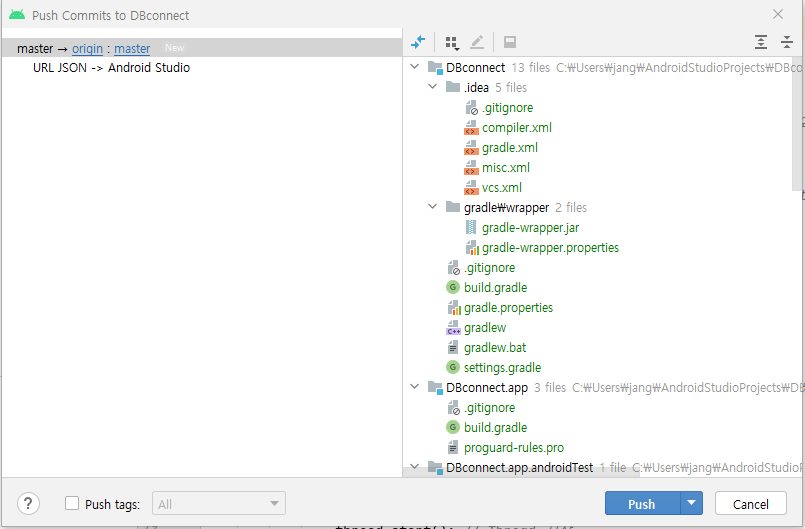Click the gradlew.bat text file icon
Image resolution: width=805 pixels, height=529 pixels.
[x=453, y=348]
